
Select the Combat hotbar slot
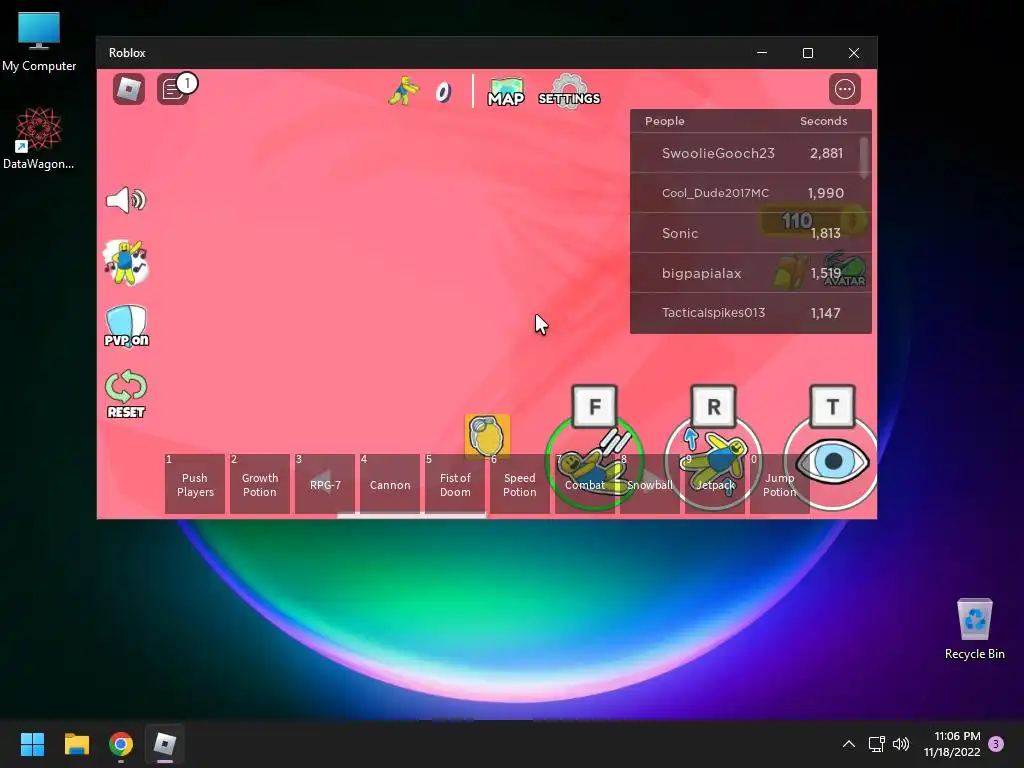[x=584, y=484]
